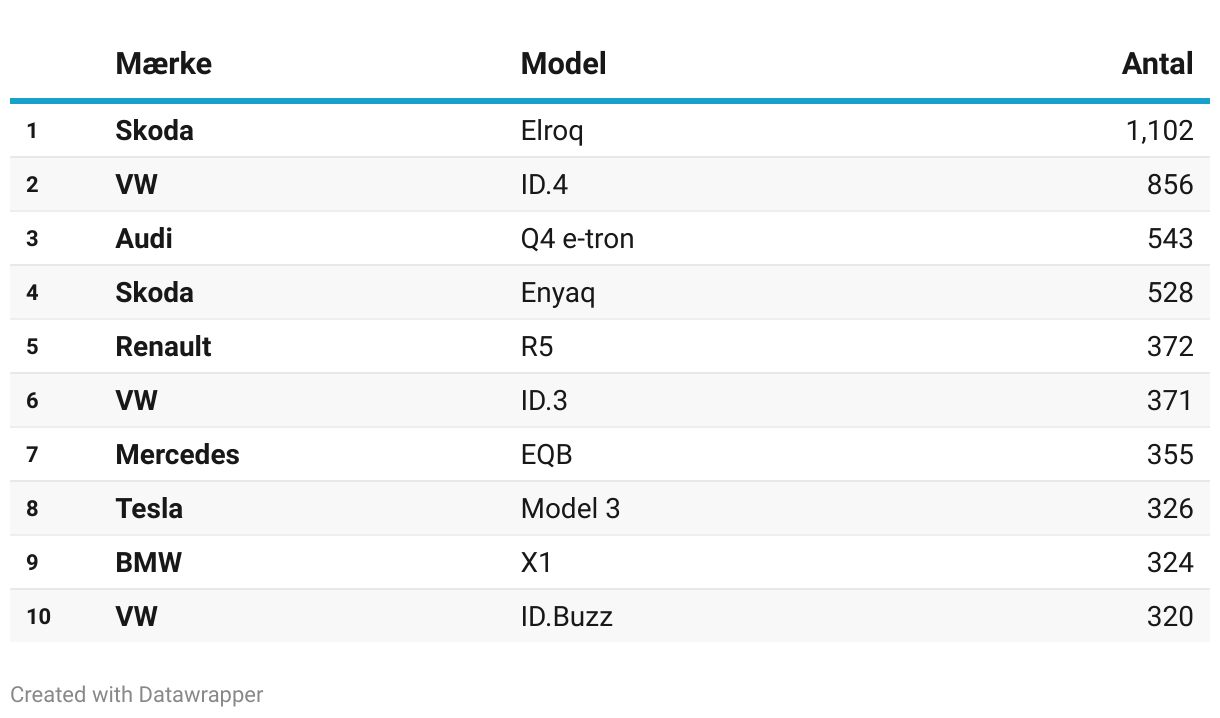The height and width of the screenshot is (718, 1220).
Task: Select the R5 model cell
Action: point(537,347)
